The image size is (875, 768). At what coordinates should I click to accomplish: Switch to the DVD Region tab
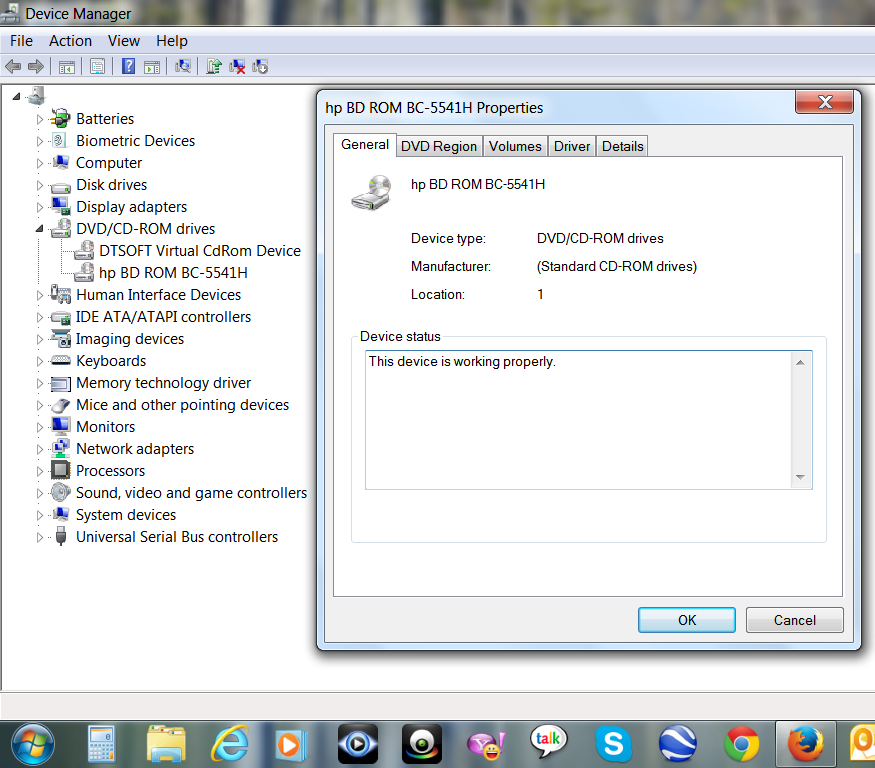click(439, 146)
